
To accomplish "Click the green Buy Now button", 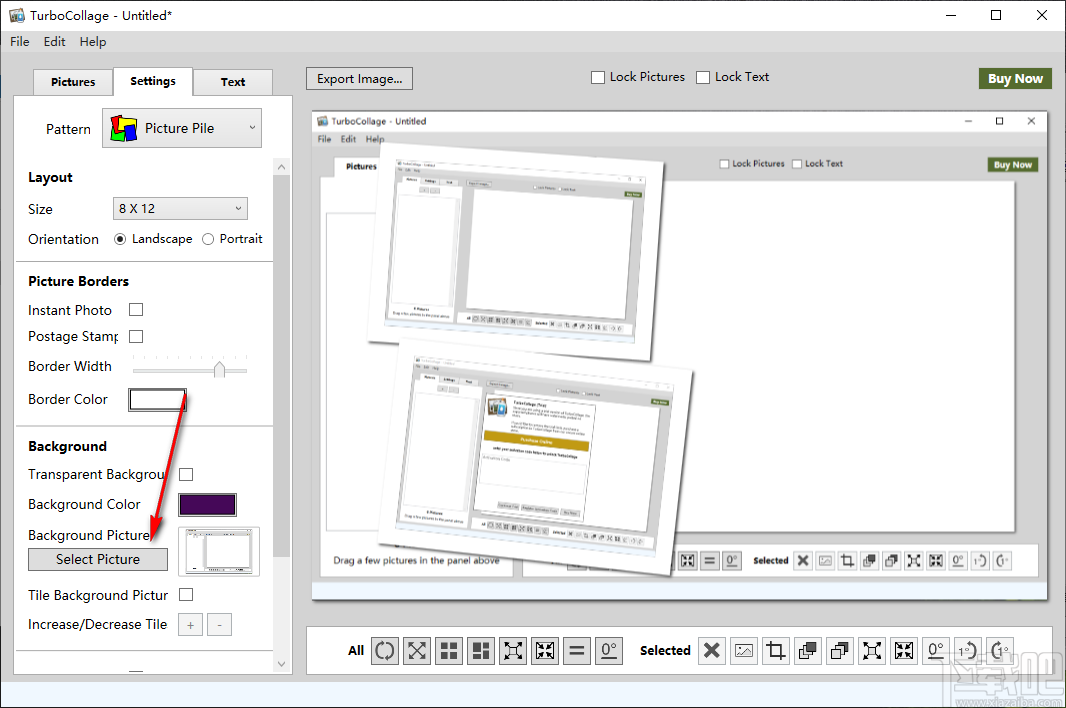I will (x=1015, y=78).
